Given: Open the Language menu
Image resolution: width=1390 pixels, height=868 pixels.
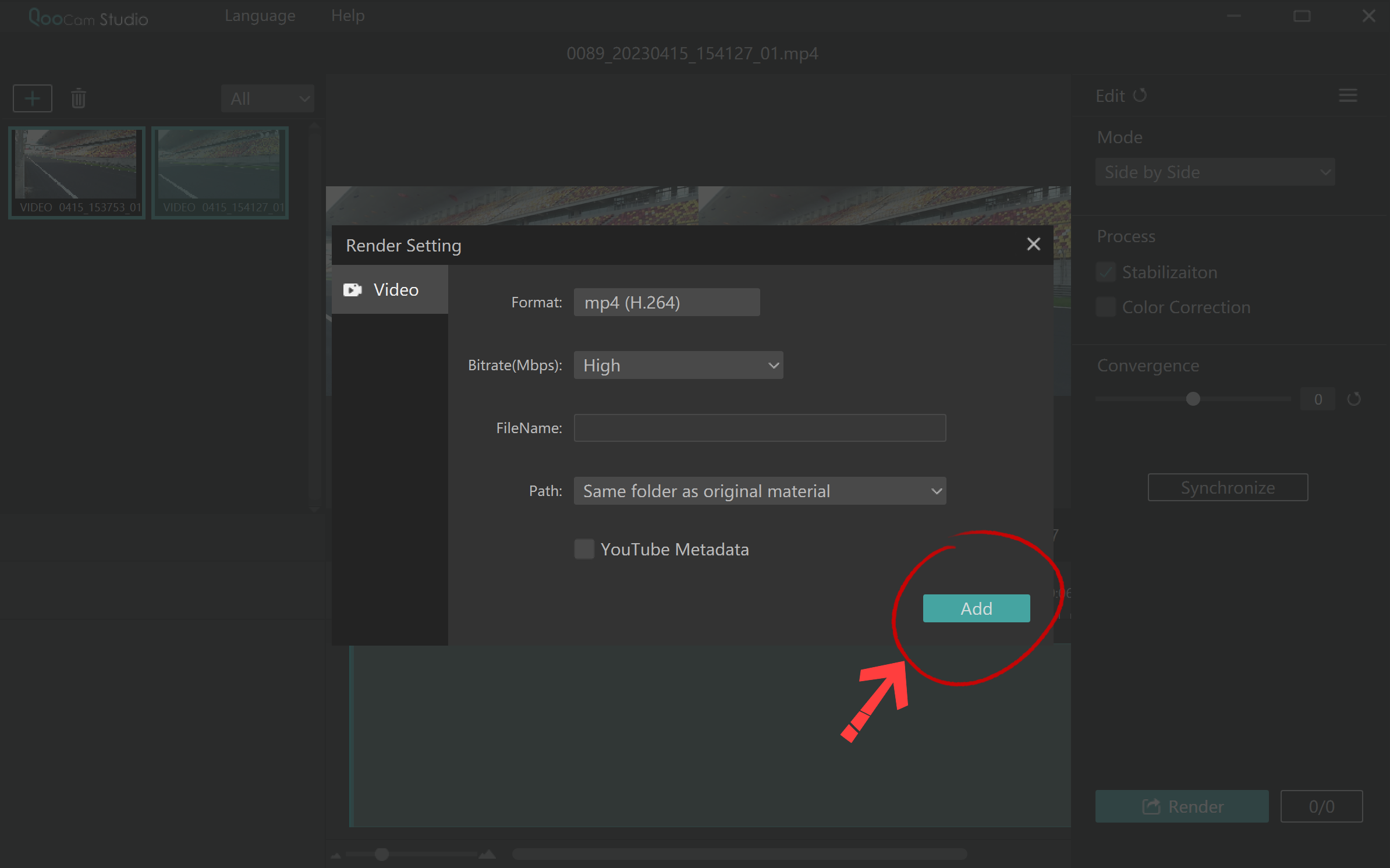Looking at the screenshot, I should (260, 16).
